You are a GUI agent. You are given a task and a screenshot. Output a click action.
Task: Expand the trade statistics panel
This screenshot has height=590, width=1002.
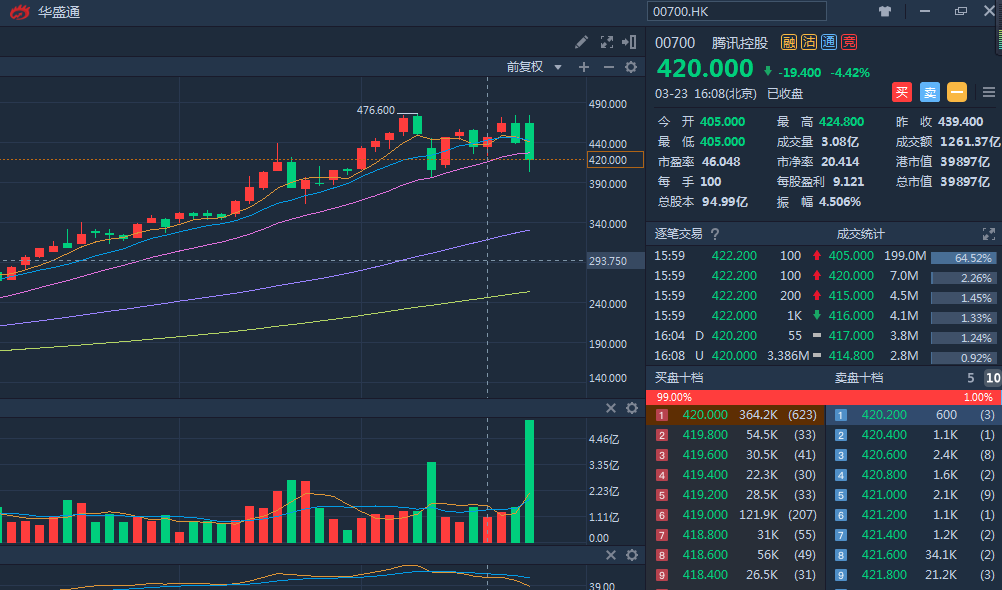[x=989, y=234]
